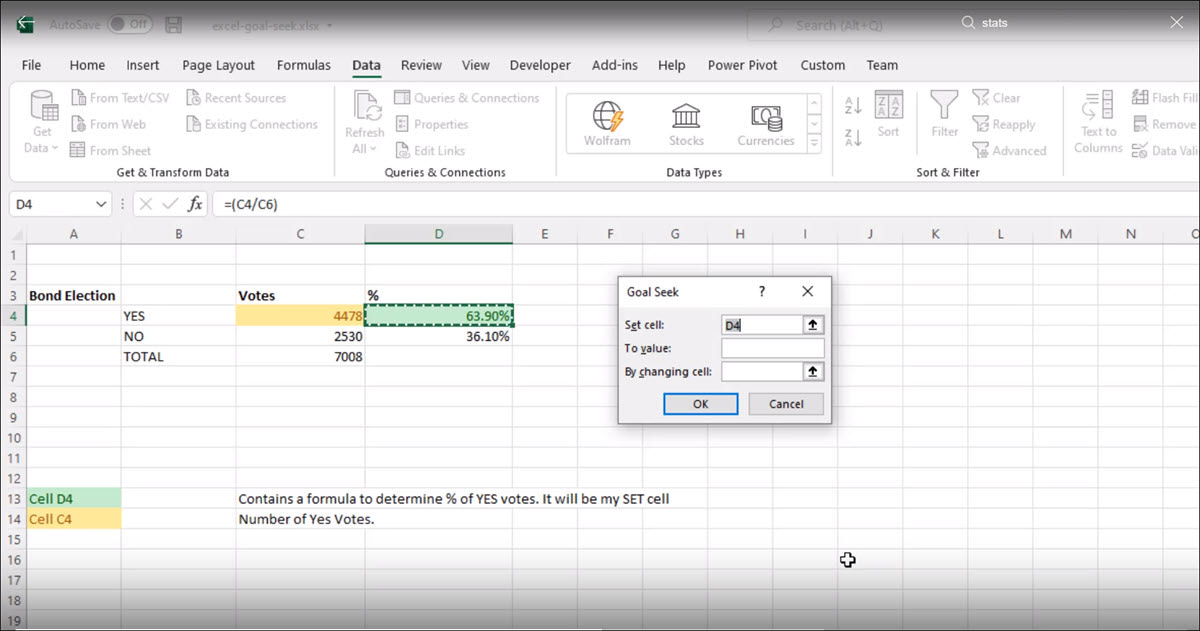Open the Power Pivot tab

coord(742,65)
